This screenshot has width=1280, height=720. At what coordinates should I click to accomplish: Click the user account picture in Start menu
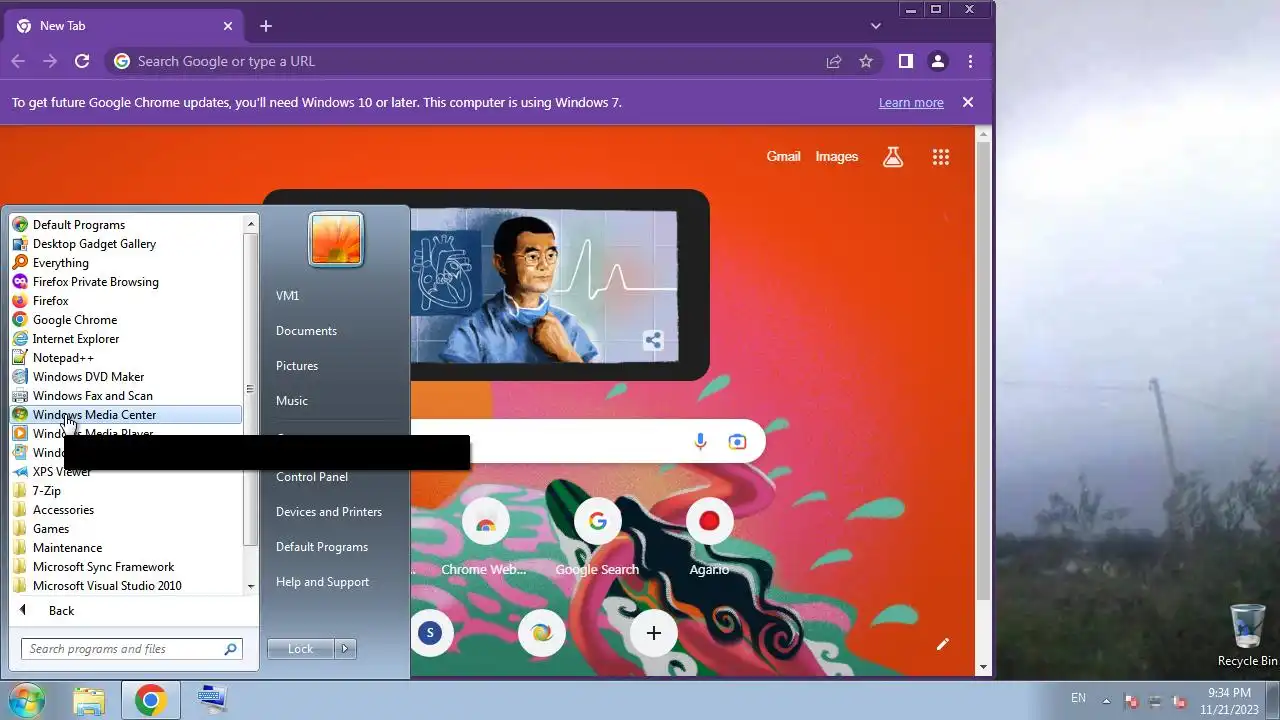coord(336,239)
